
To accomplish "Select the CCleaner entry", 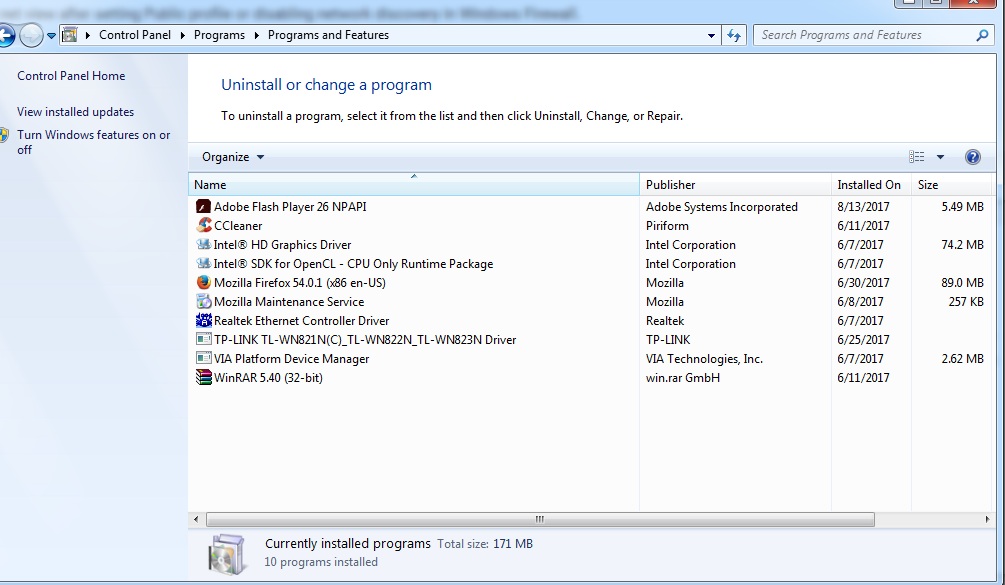I will click(238, 226).
